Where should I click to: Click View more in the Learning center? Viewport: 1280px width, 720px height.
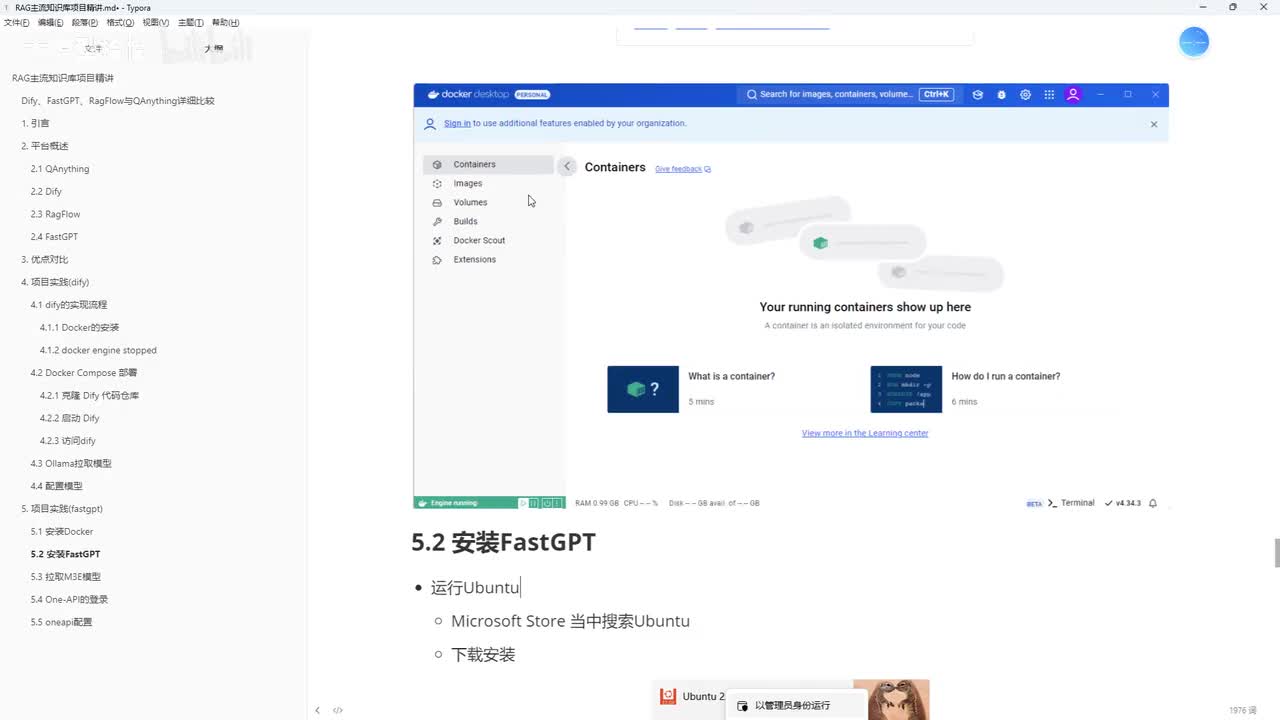[865, 433]
